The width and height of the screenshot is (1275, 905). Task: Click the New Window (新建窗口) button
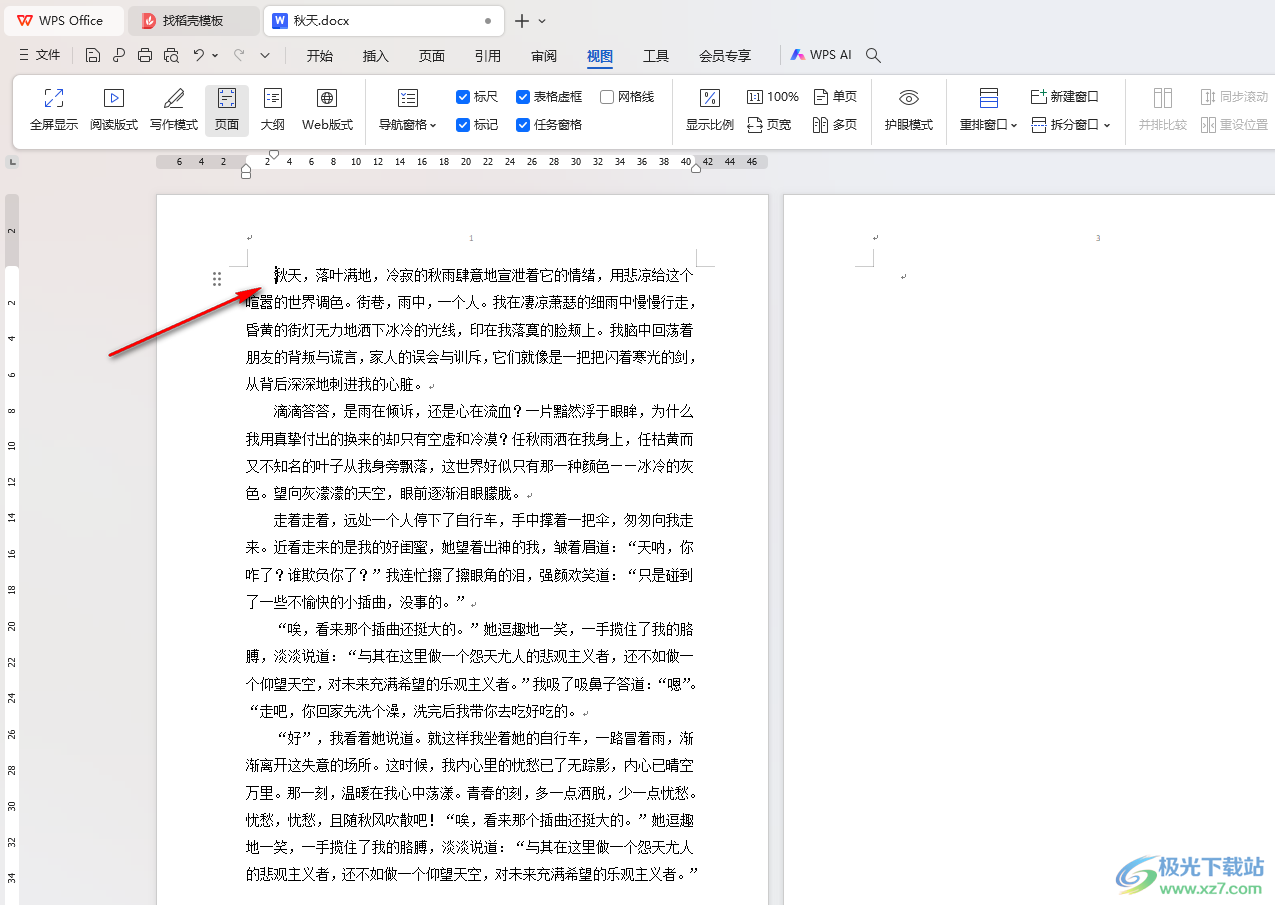click(x=1065, y=97)
